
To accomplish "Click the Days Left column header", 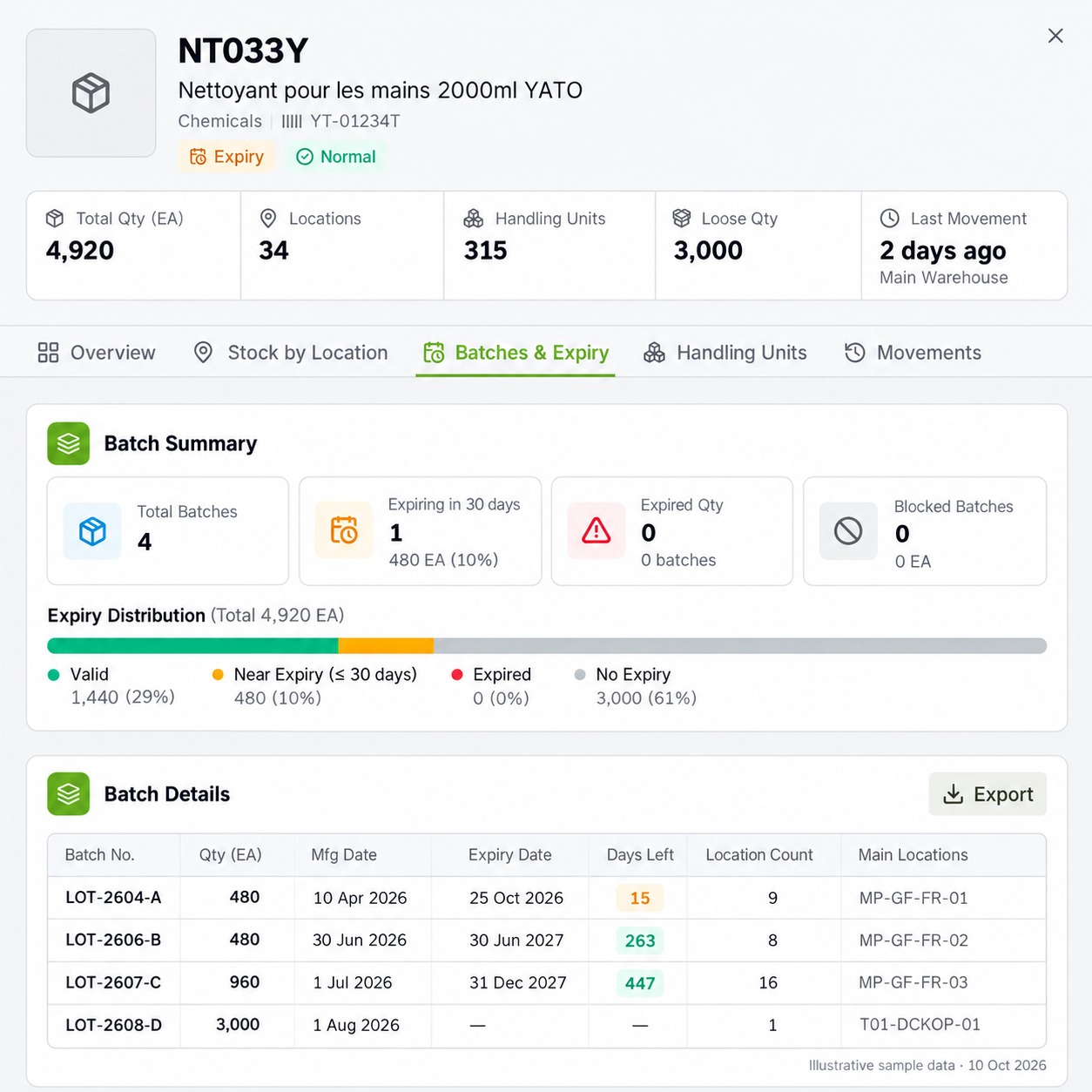I will [640, 855].
